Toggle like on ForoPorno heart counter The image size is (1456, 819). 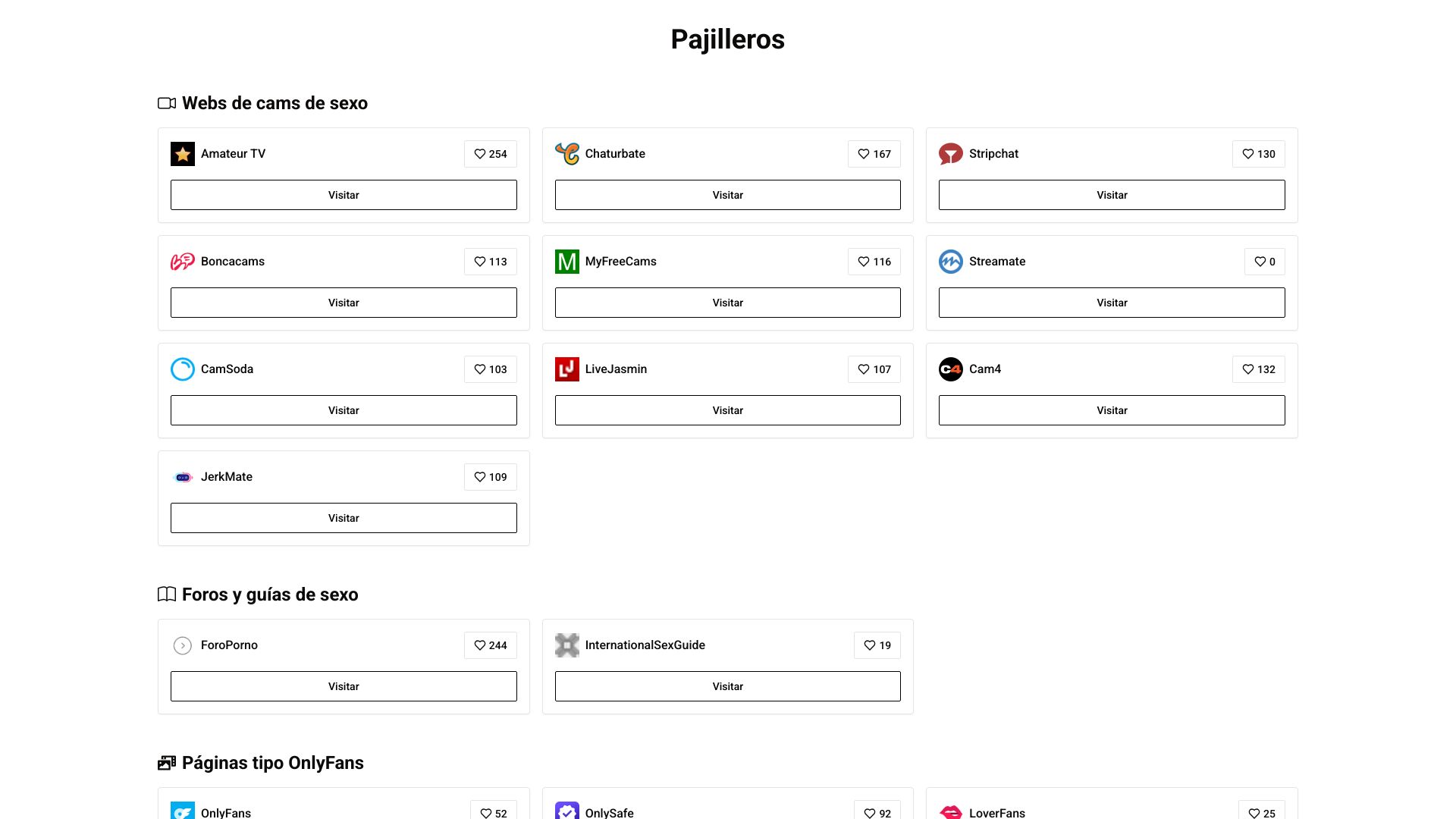pyautogui.click(x=490, y=645)
